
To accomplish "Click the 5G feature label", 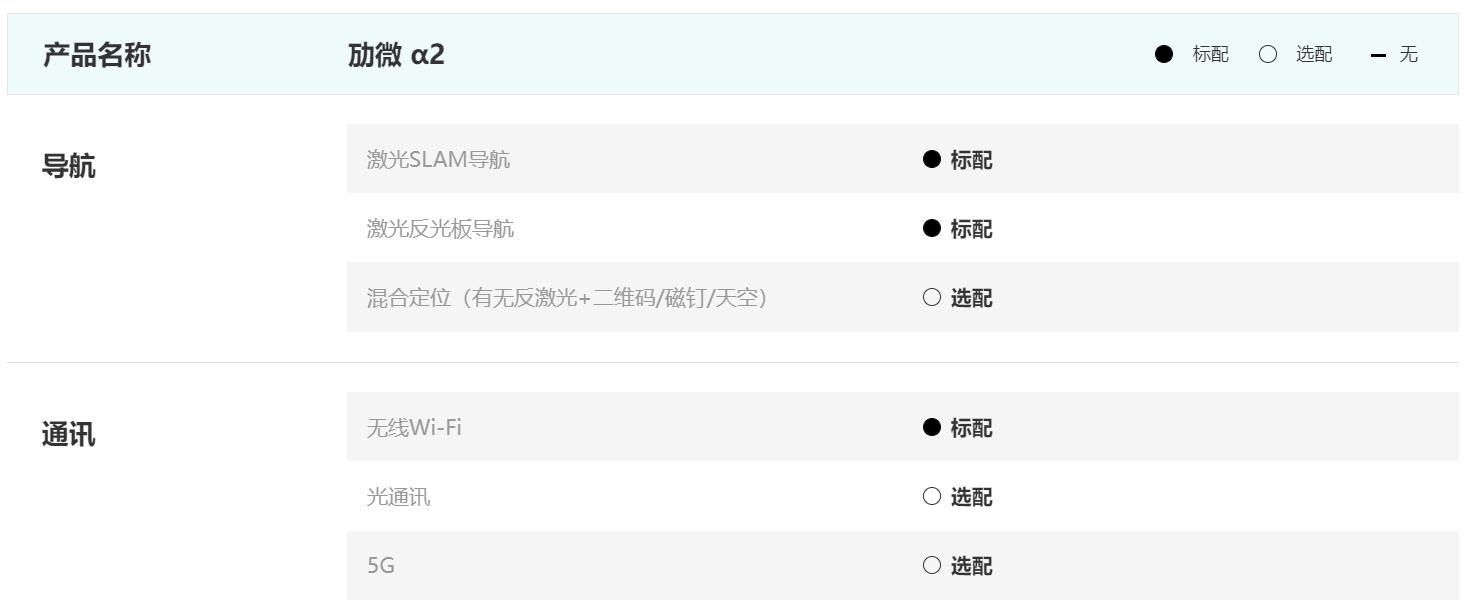I will [x=381, y=566].
